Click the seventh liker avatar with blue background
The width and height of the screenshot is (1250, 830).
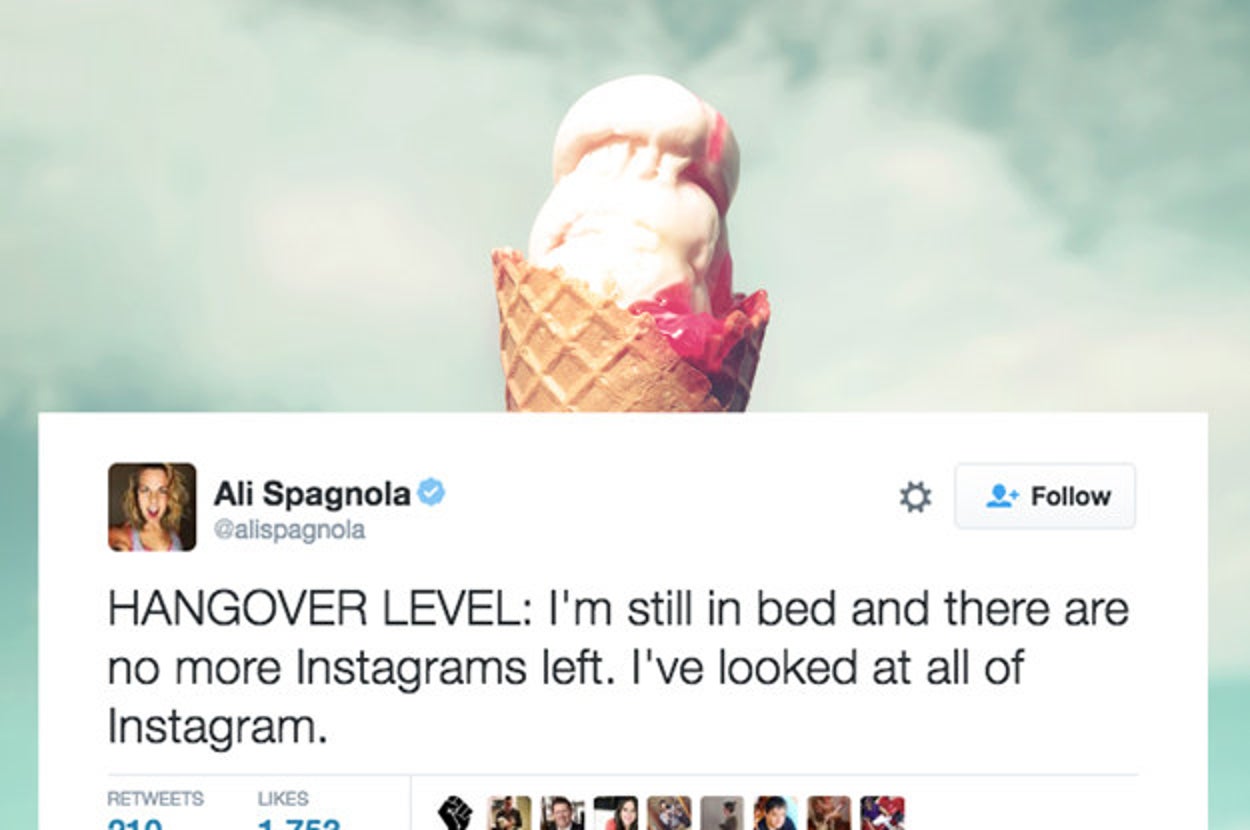coord(776,813)
